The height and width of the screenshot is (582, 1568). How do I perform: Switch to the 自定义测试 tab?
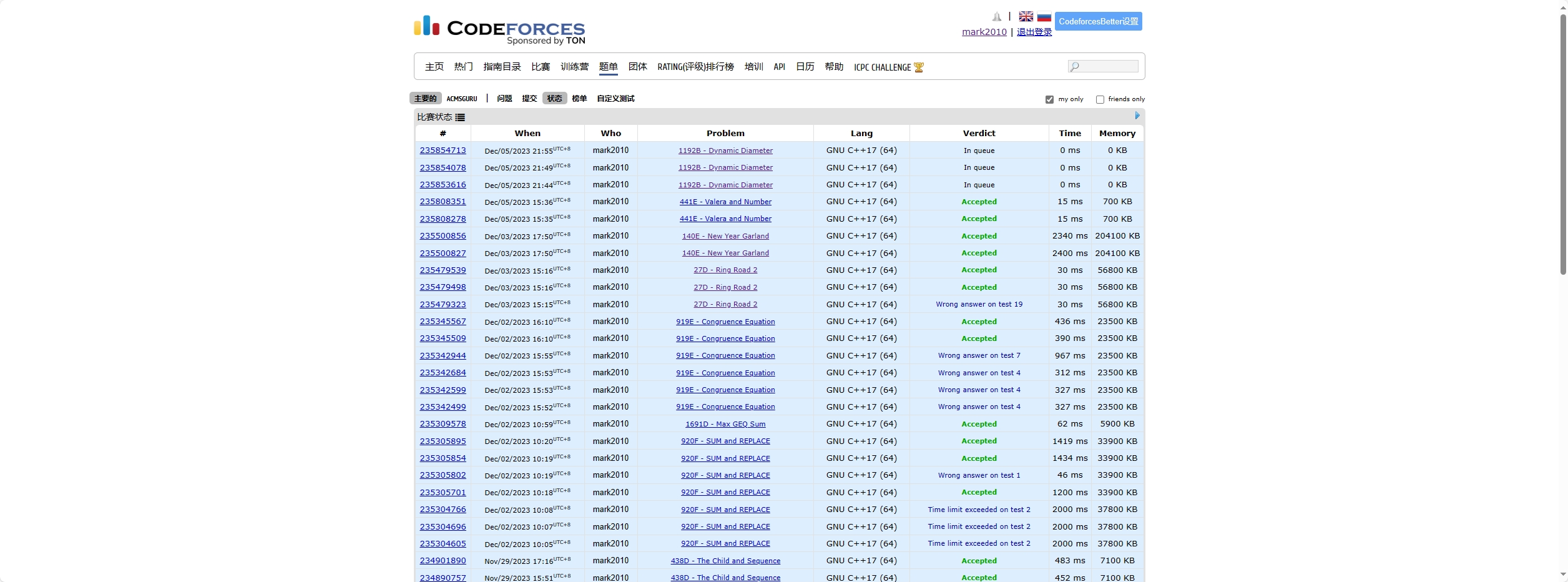(x=615, y=99)
